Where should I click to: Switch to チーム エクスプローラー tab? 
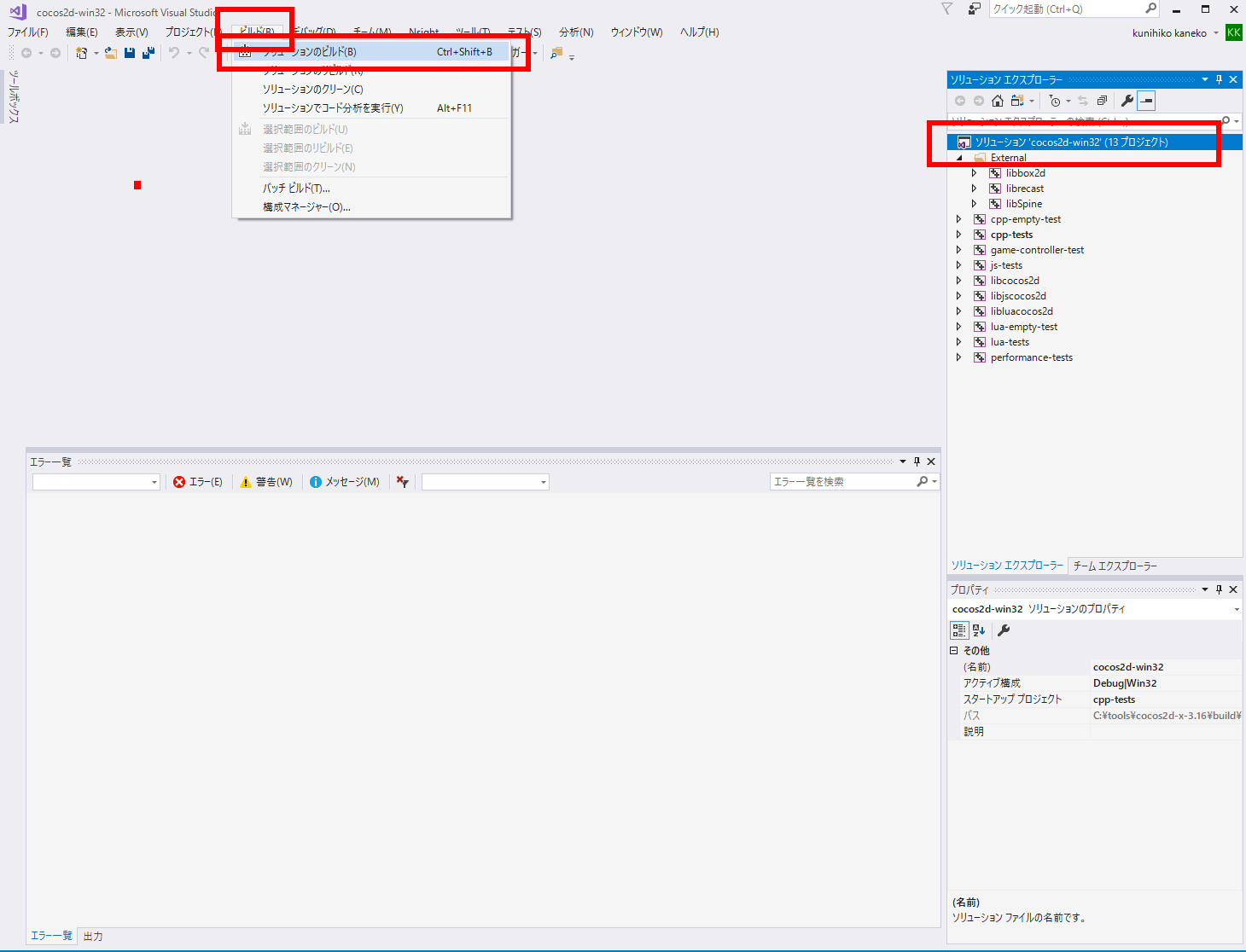point(1115,566)
